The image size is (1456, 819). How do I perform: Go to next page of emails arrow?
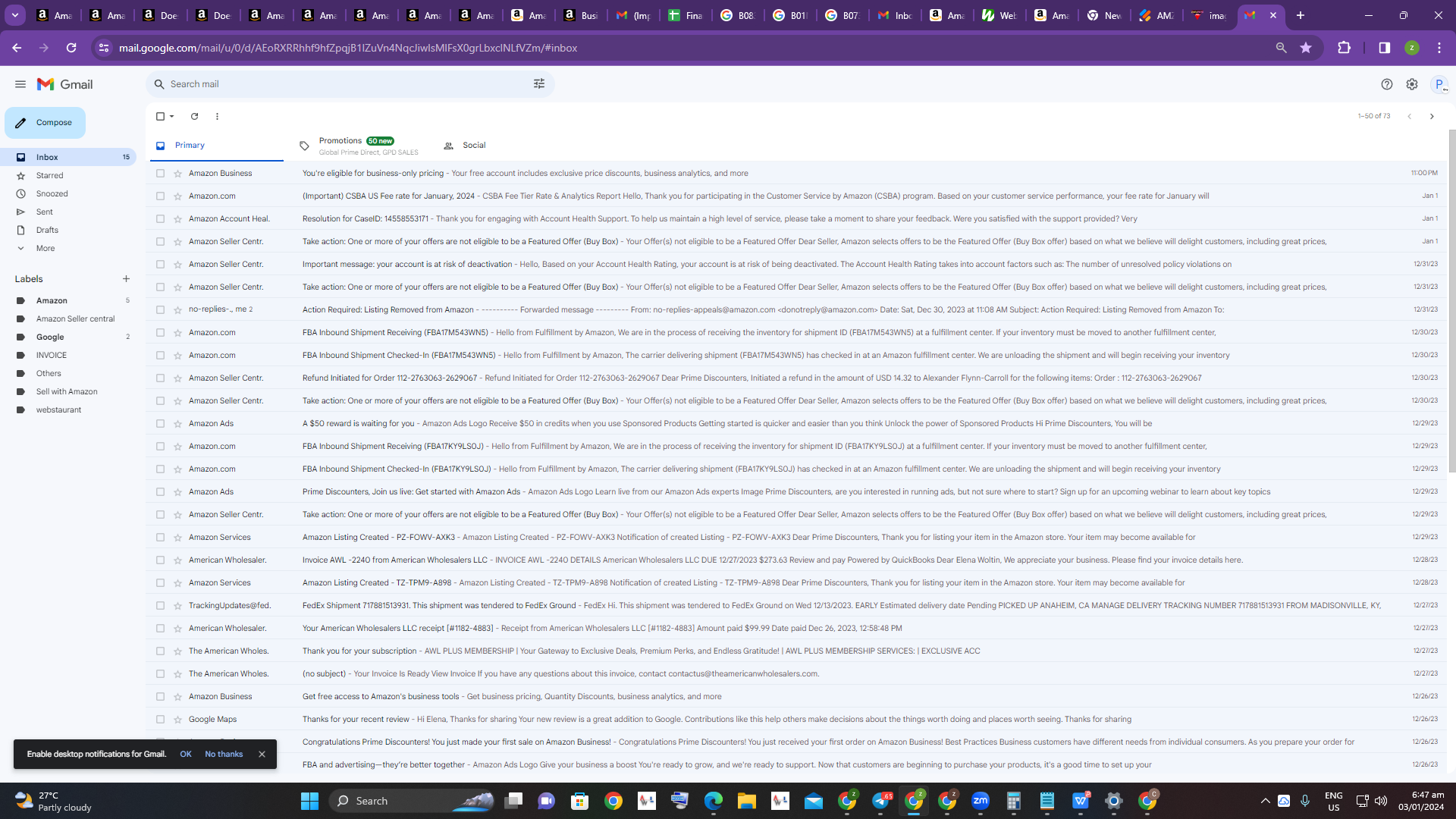pos(1432,116)
